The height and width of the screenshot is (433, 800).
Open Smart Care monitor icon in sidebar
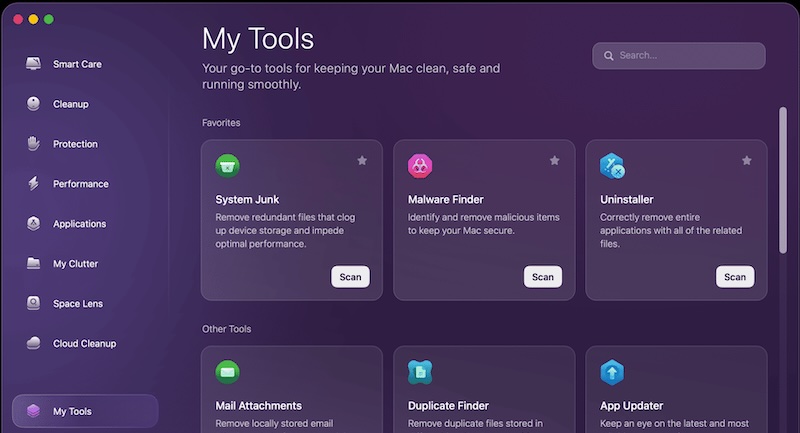pyautogui.click(x=33, y=64)
